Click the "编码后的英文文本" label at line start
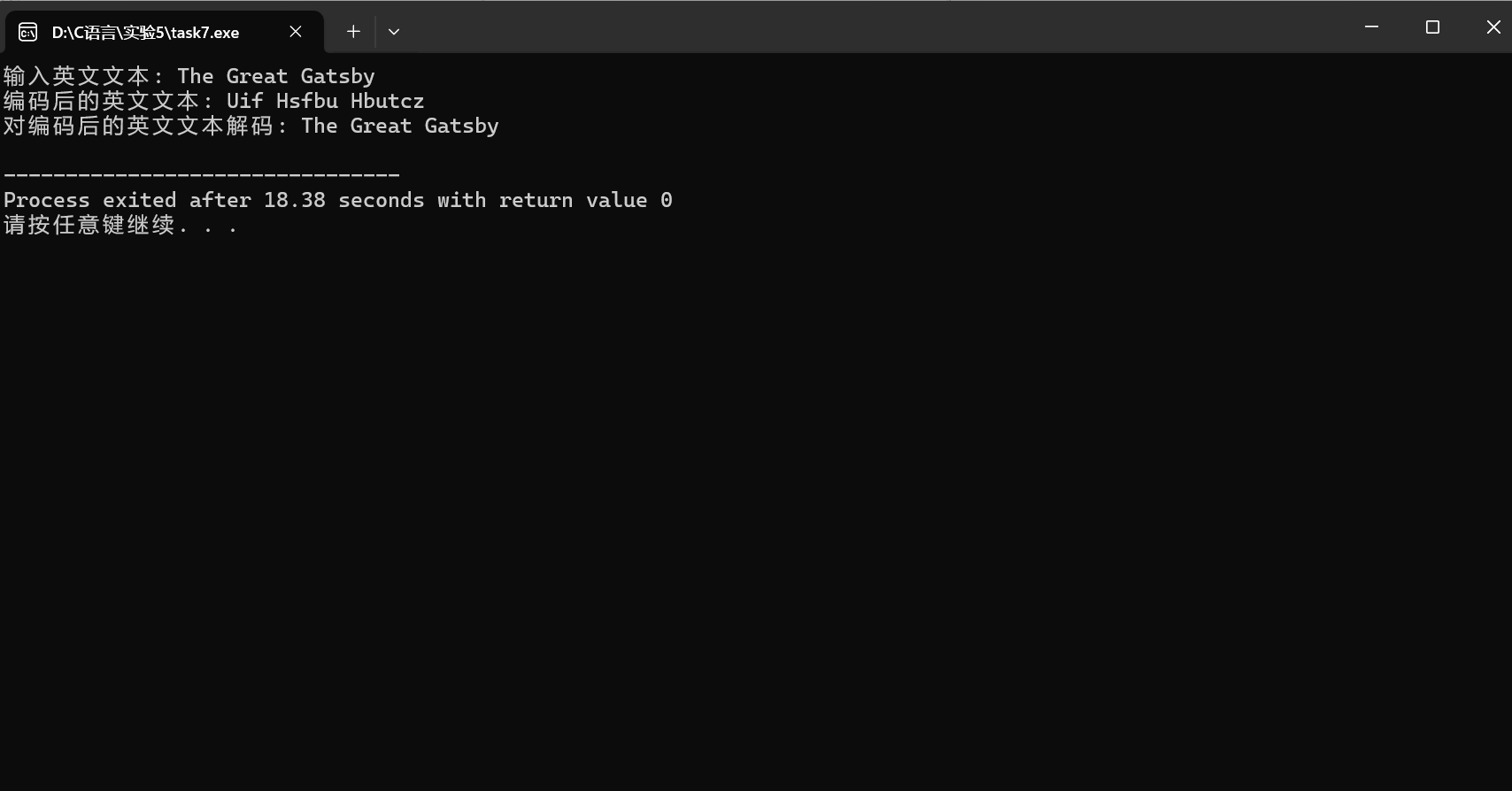1512x791 pixels. pos(101,101)
